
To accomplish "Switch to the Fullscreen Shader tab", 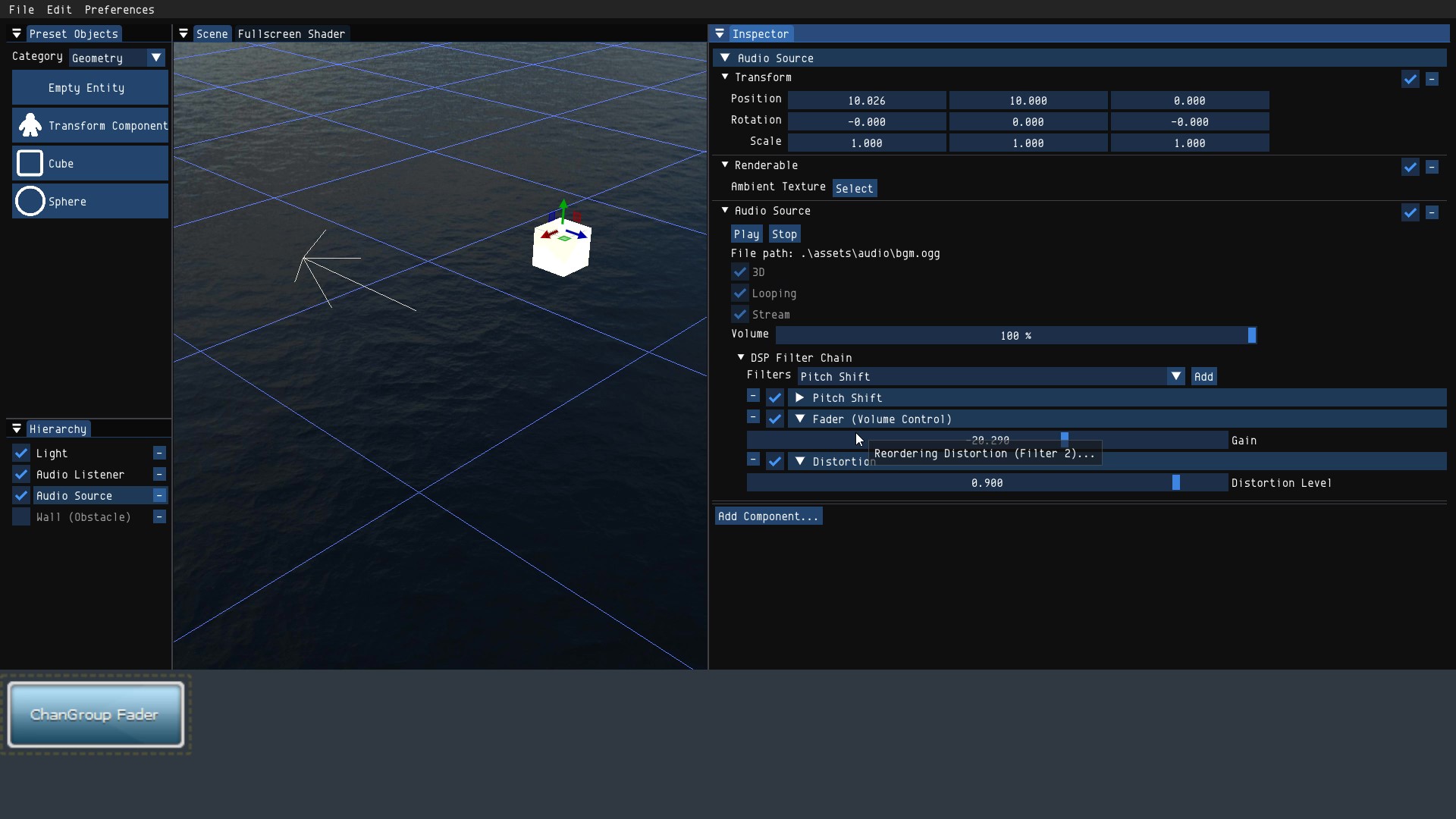I will click(x=291, y=33).
